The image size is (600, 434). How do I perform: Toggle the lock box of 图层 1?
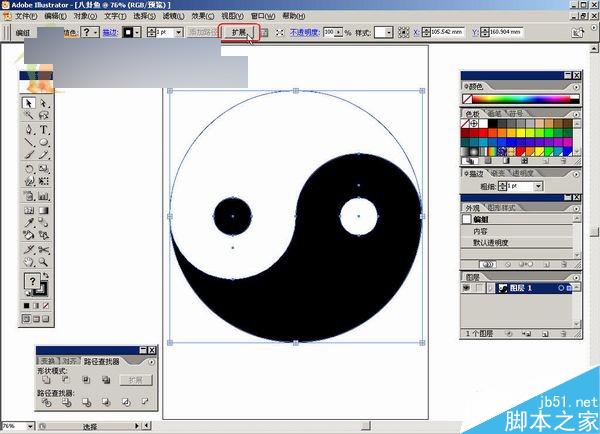click(x=479, y=288)
